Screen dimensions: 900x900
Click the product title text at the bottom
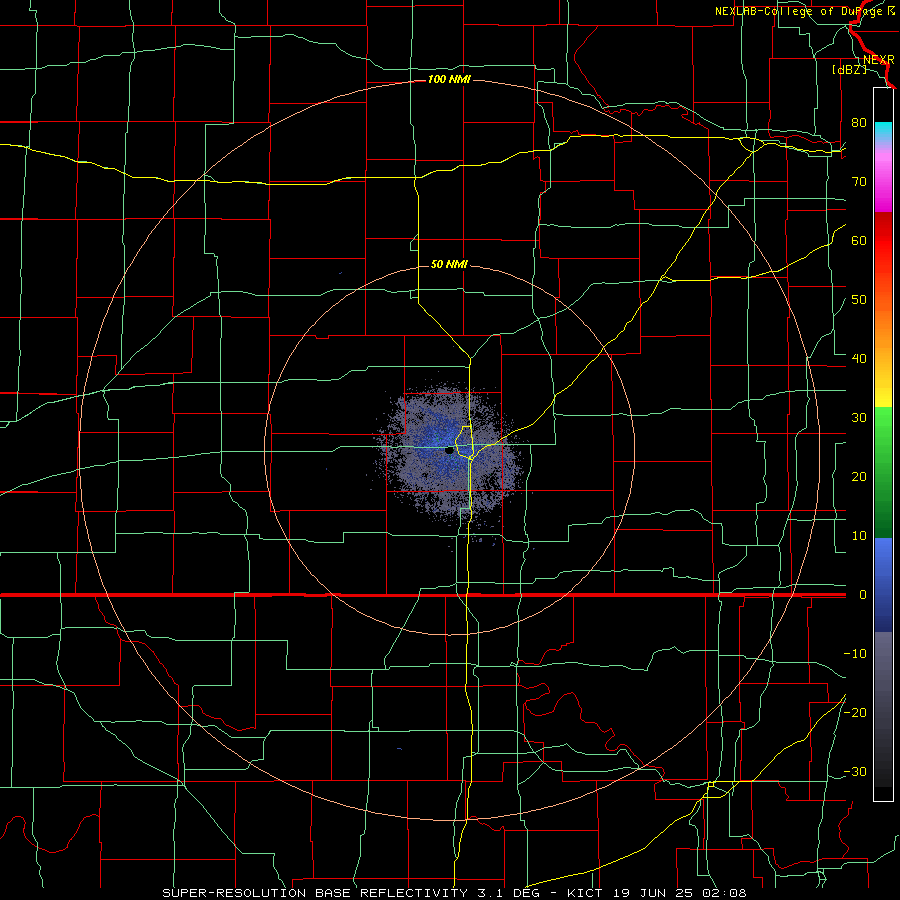pos(455,893)
